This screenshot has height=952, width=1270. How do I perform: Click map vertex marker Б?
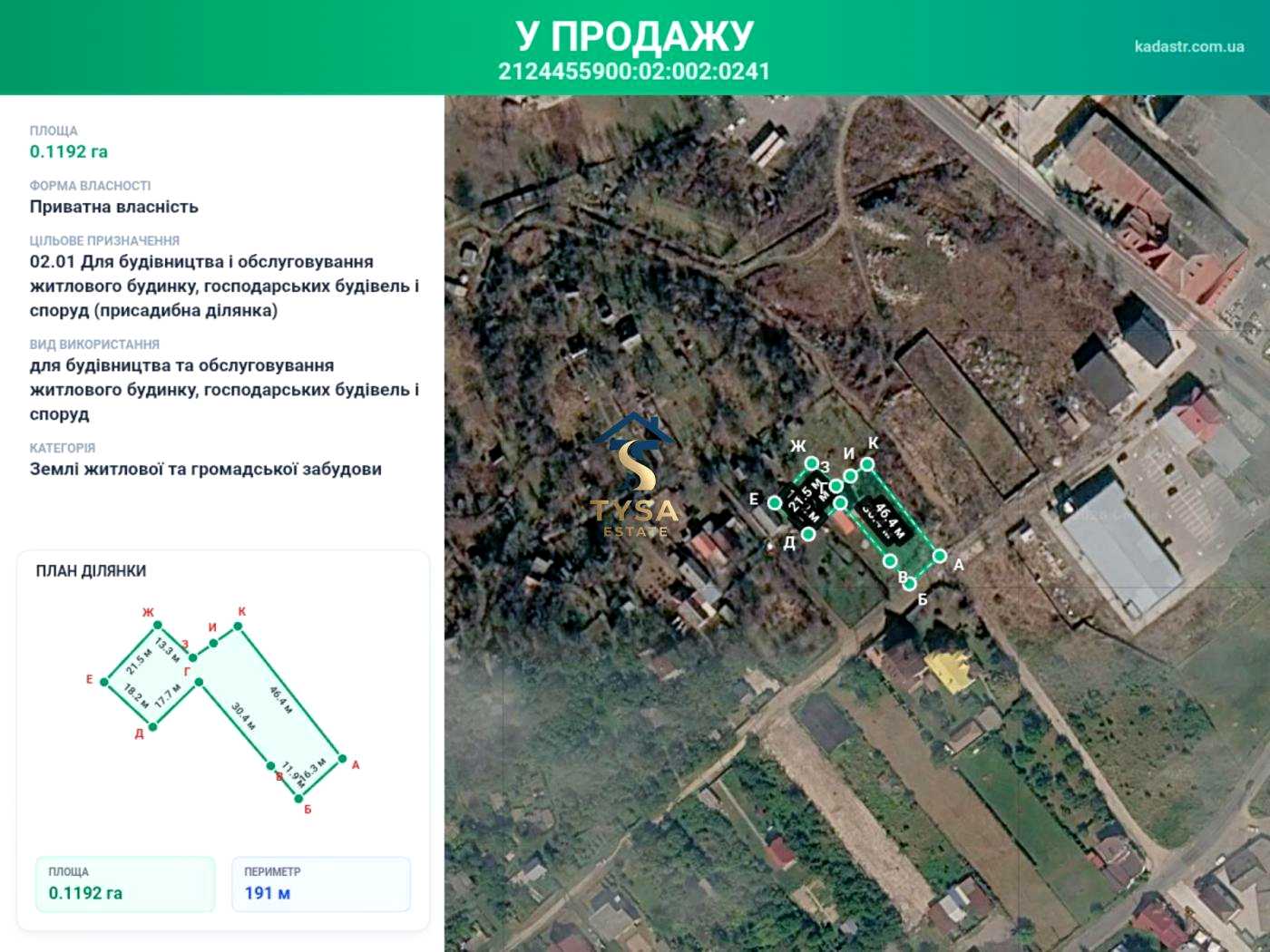click(910, 583)
